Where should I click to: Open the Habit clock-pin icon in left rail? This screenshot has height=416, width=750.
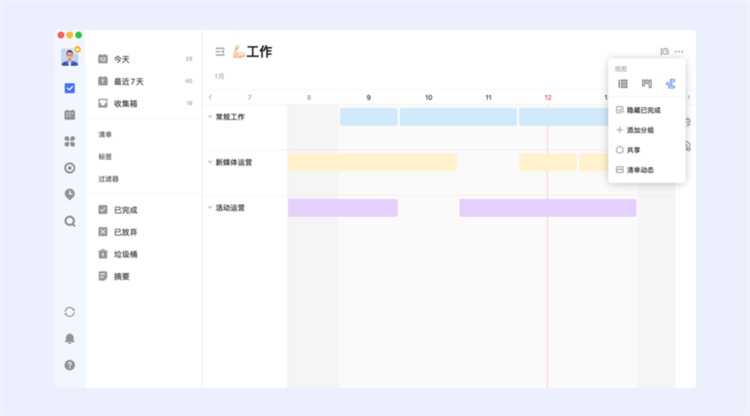coord(70,194)
